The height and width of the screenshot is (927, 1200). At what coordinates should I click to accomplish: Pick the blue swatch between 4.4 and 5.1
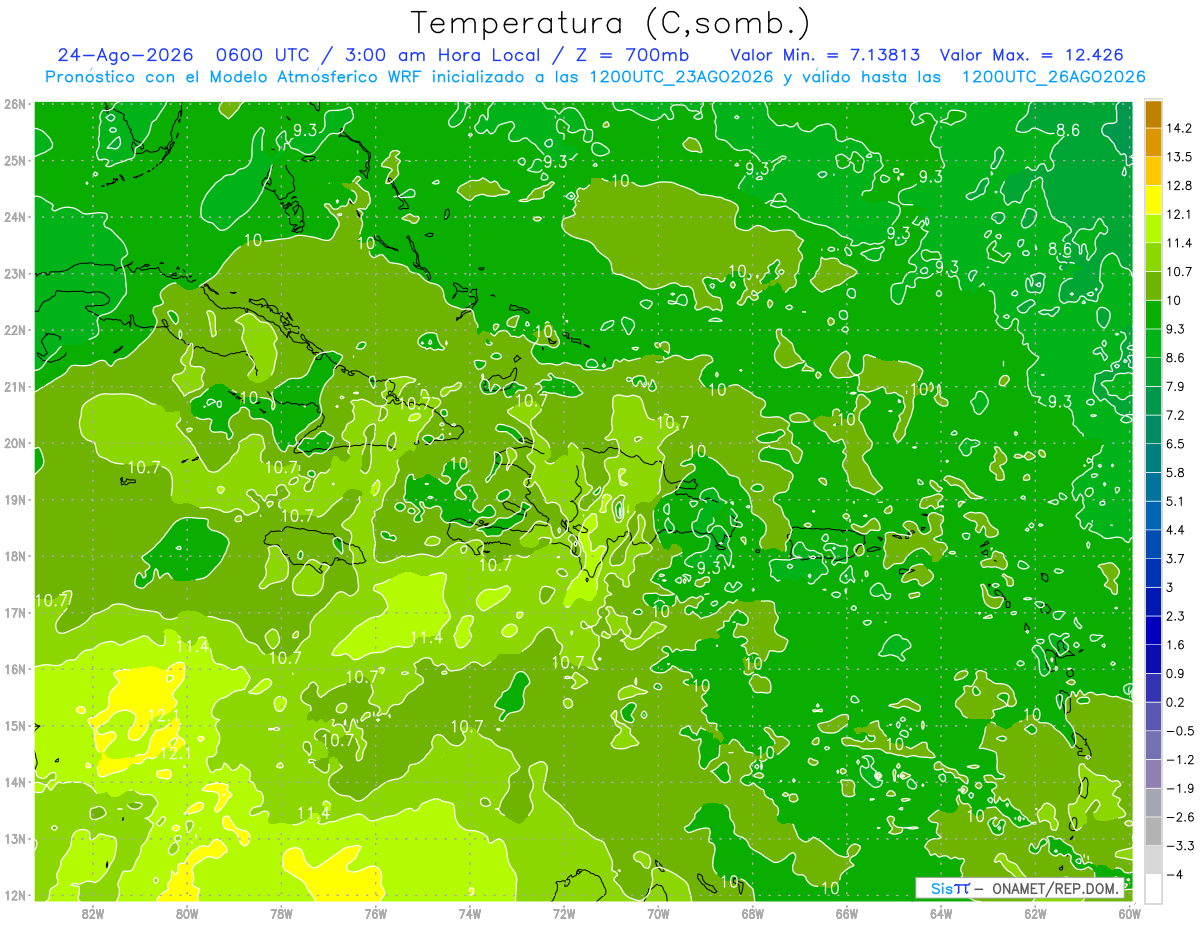[x=1153, y=515]
